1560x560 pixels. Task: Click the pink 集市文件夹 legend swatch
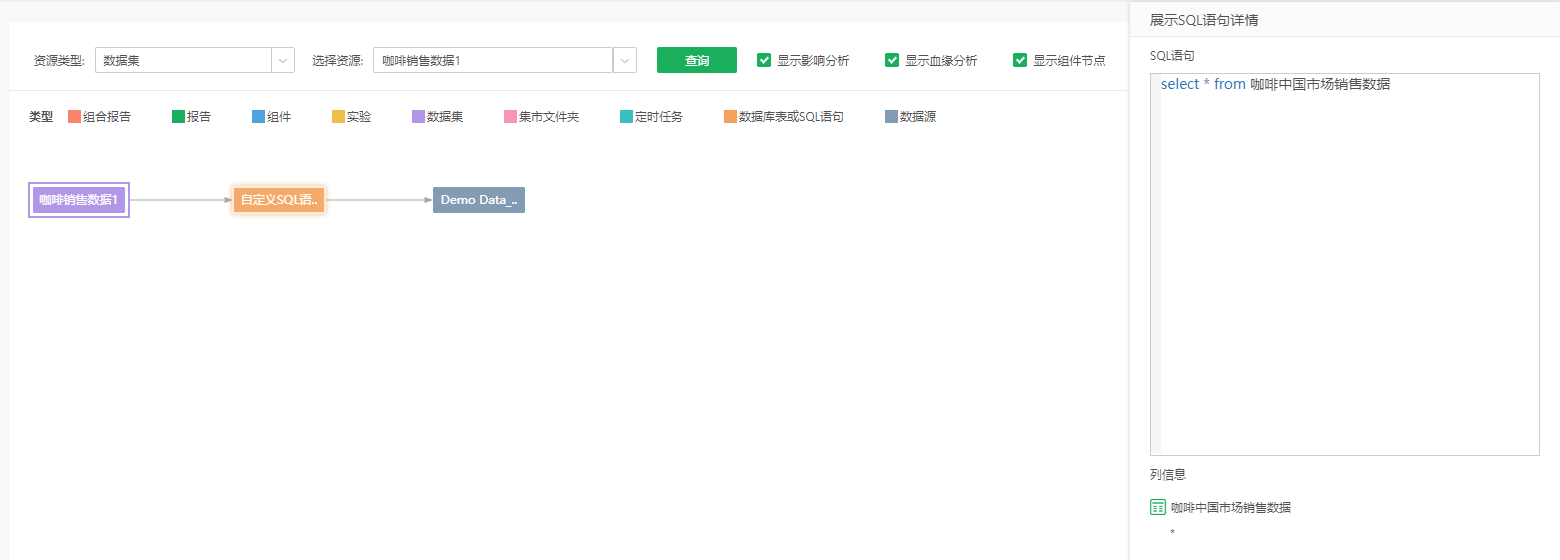pyautogui.click(x=510, y=117)
